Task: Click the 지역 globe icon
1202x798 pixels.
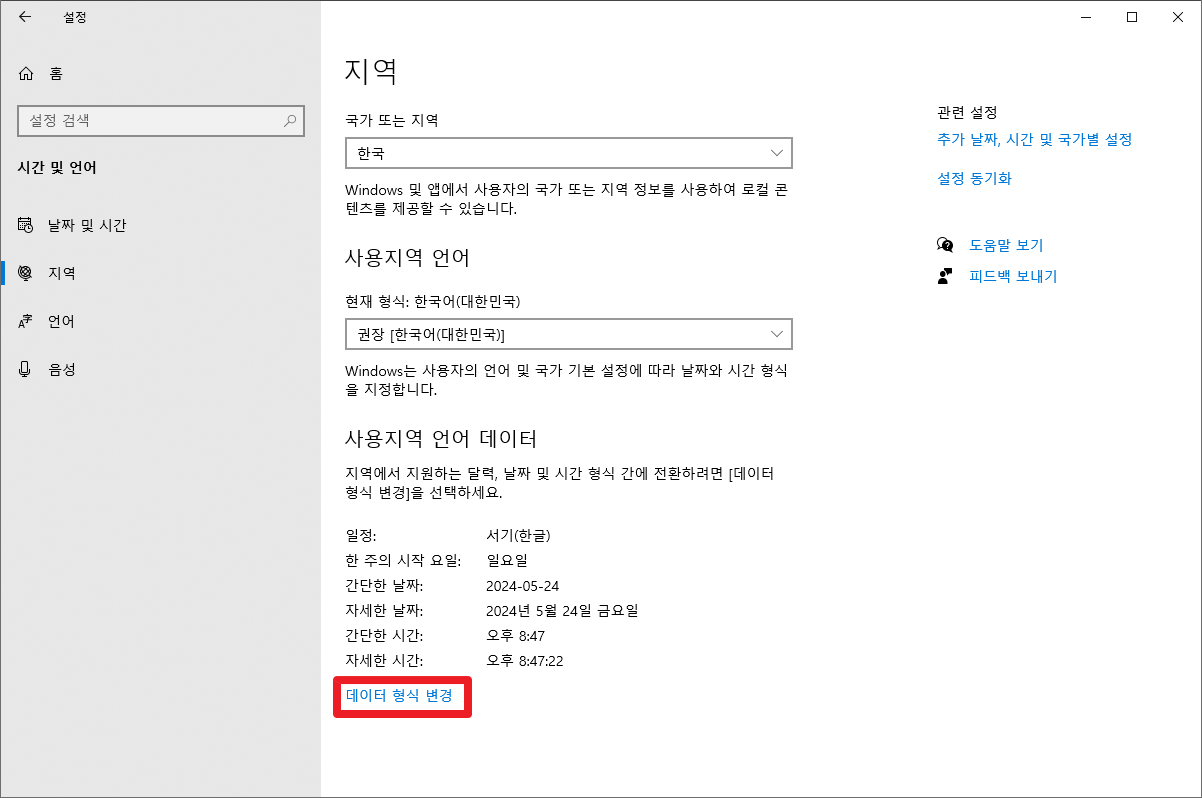Action: pos(26,274)
